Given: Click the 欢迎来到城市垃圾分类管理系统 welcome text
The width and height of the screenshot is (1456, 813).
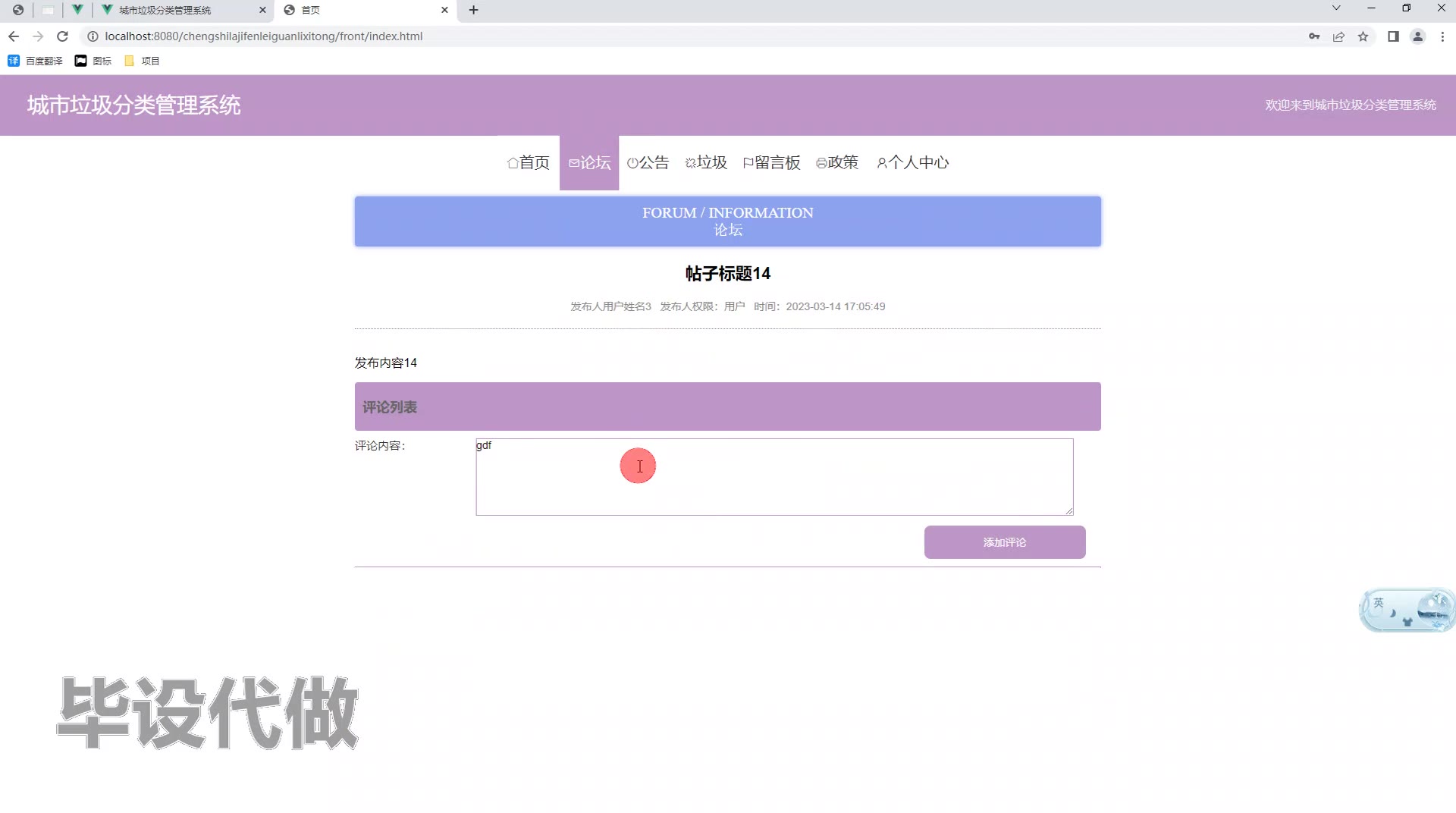Looking at the screenshot, I should [1351, 105].
